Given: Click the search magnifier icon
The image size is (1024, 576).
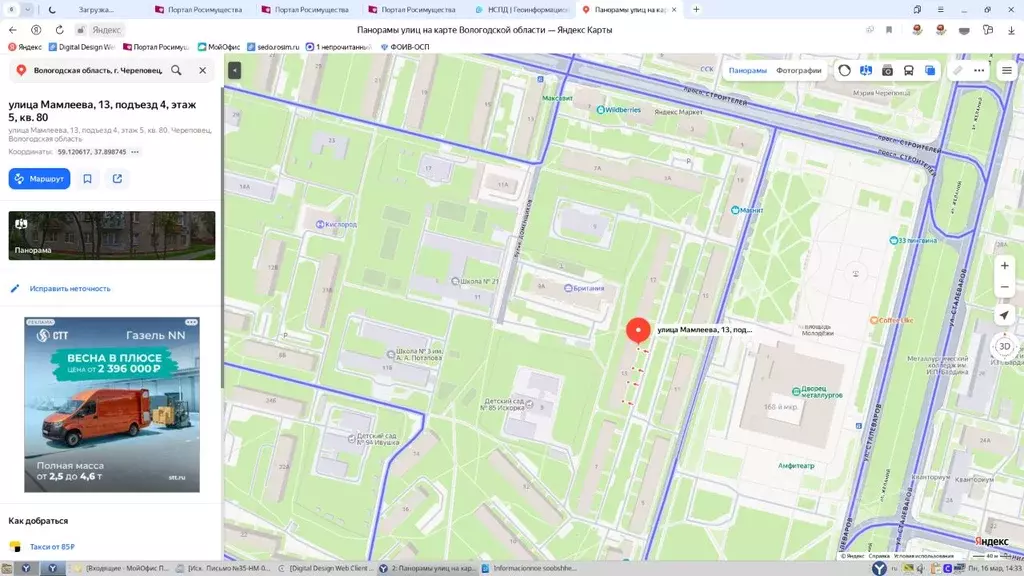Looking at the screenshot, I should tap(177, 71).
